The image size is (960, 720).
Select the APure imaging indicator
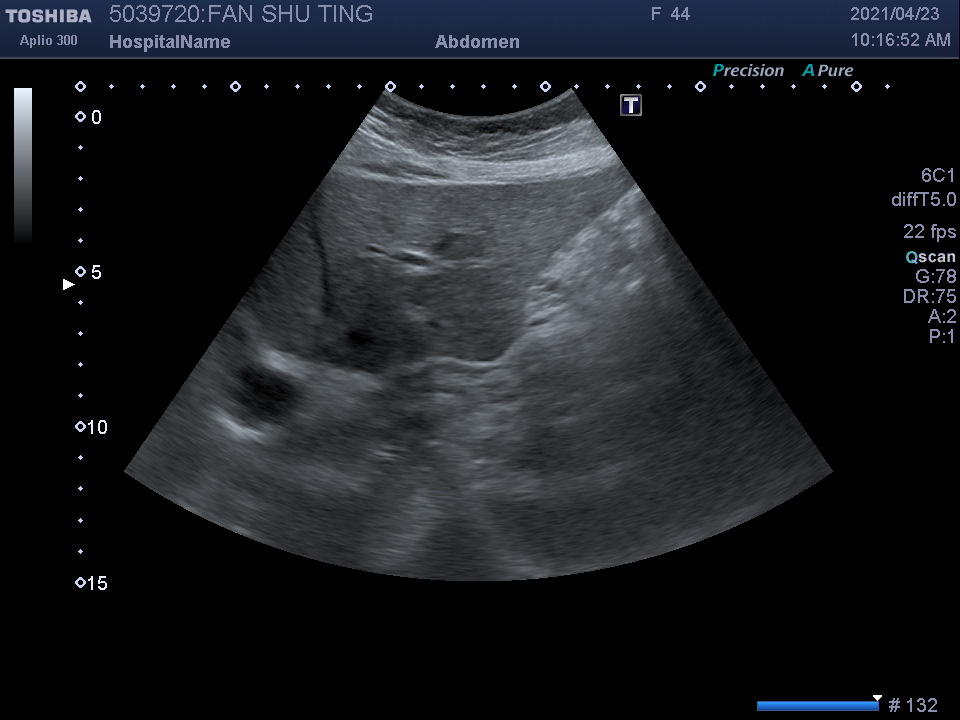click(x=828, y=71)
